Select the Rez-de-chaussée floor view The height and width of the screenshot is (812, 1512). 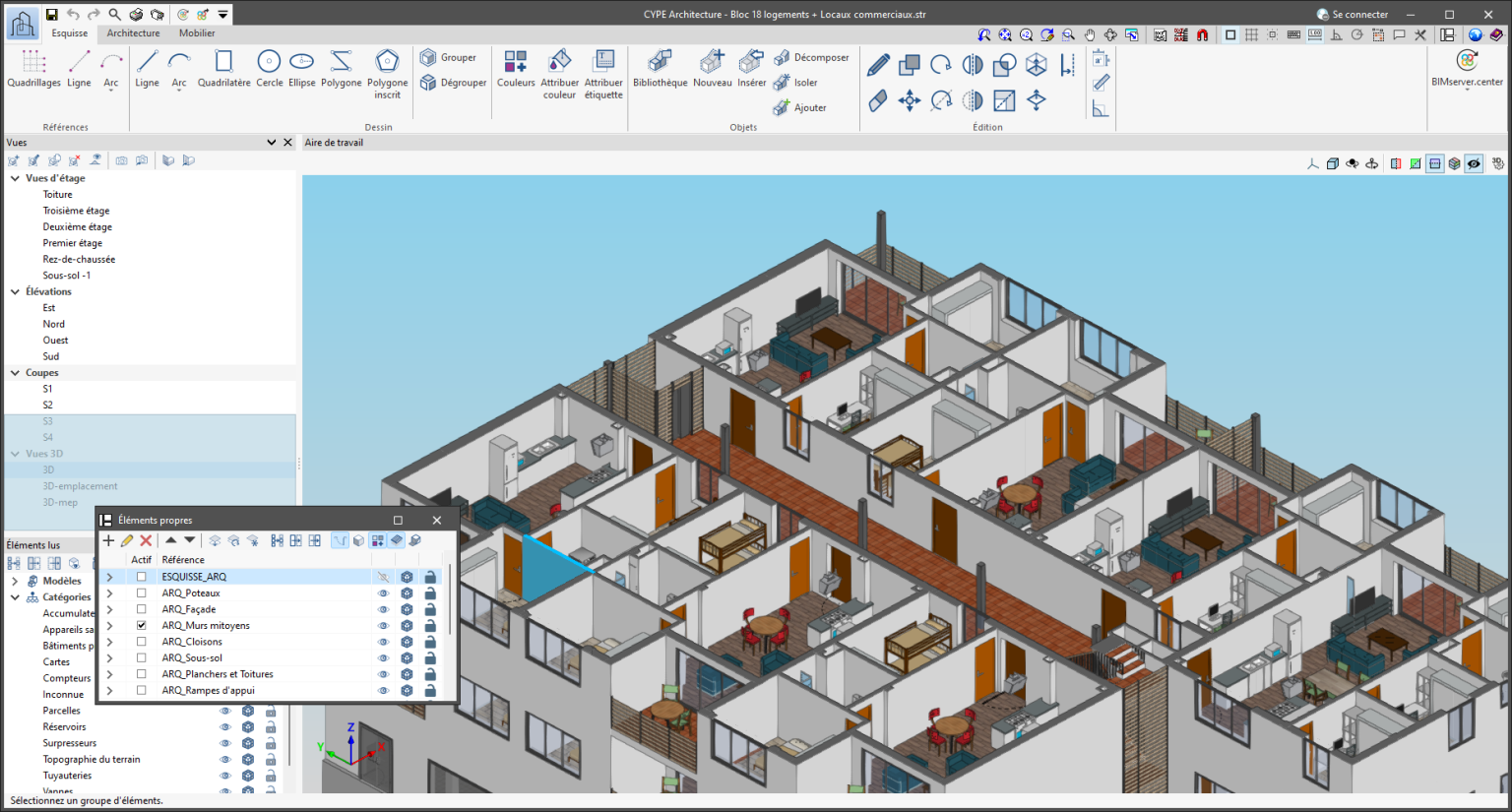(79, 260)
